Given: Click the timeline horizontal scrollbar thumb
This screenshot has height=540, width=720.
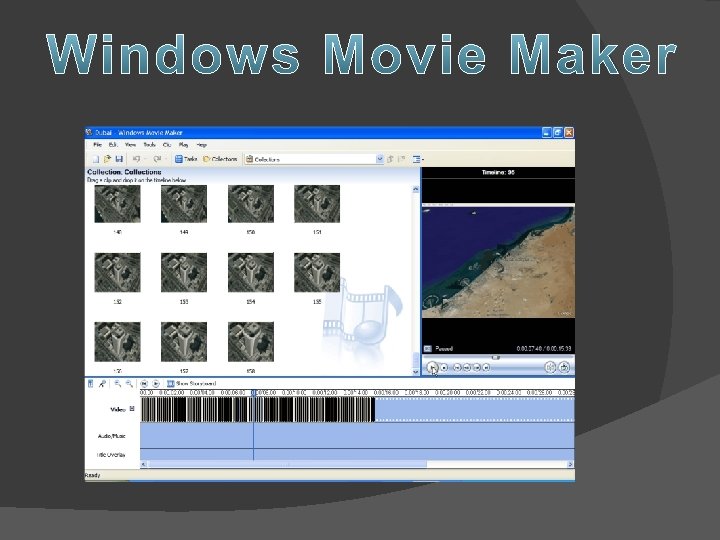Looking at the screenshot, I should tap(287, 465).
